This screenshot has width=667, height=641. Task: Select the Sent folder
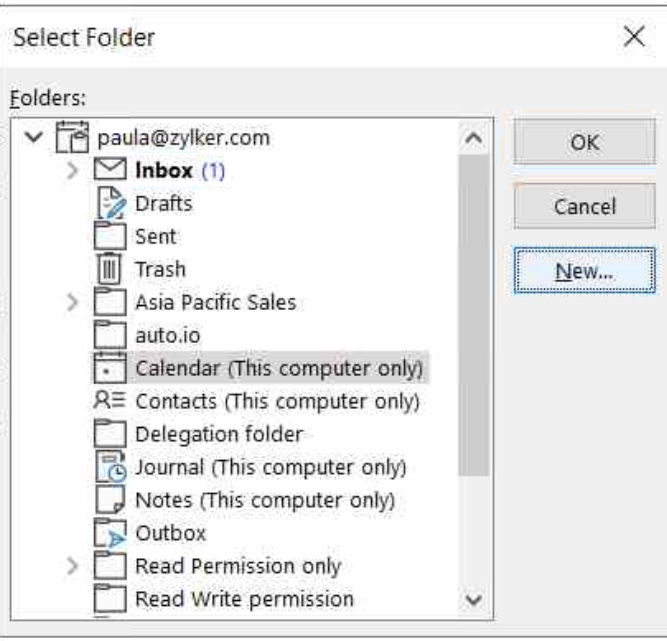[x=155, y=237]
